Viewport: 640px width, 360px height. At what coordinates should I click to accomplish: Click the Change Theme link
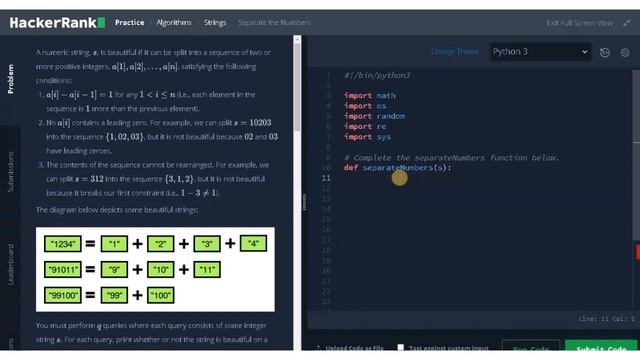tap(455, 52)
